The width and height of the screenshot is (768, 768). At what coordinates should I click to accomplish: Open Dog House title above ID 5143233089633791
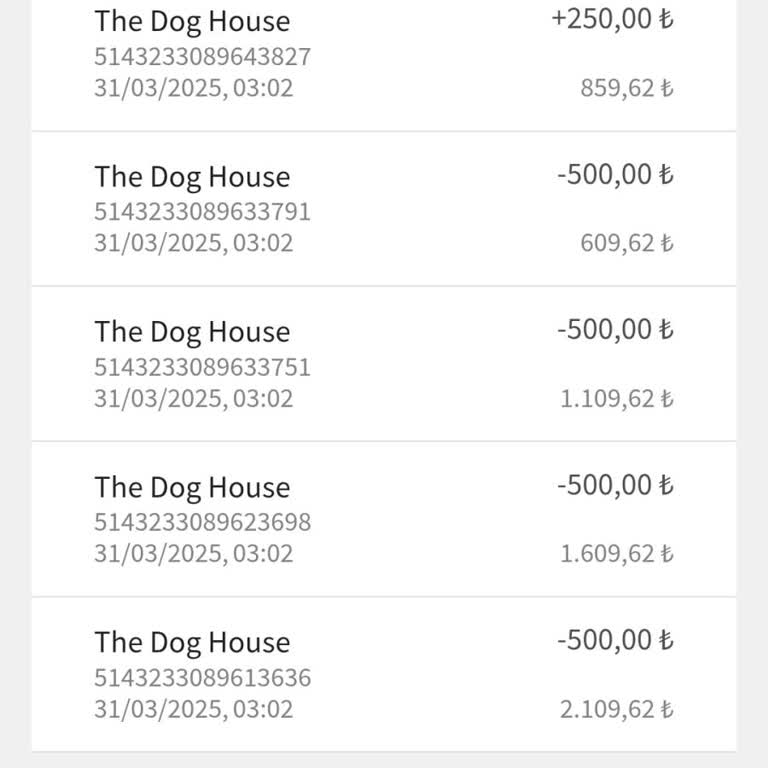[x=192, y=177]
